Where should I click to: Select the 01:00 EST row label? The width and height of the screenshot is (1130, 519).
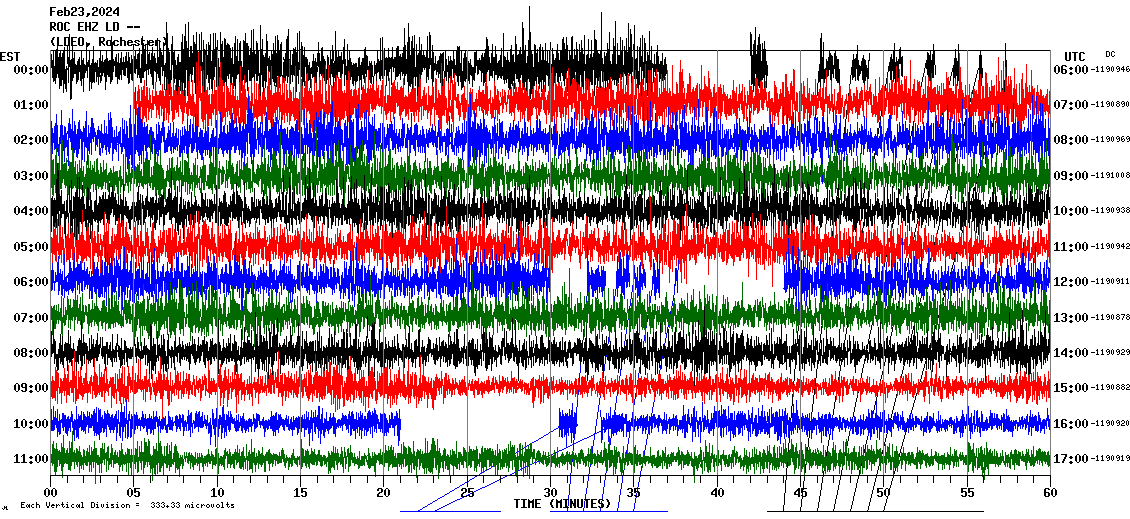pyautogui.click(x=30, y=105)
